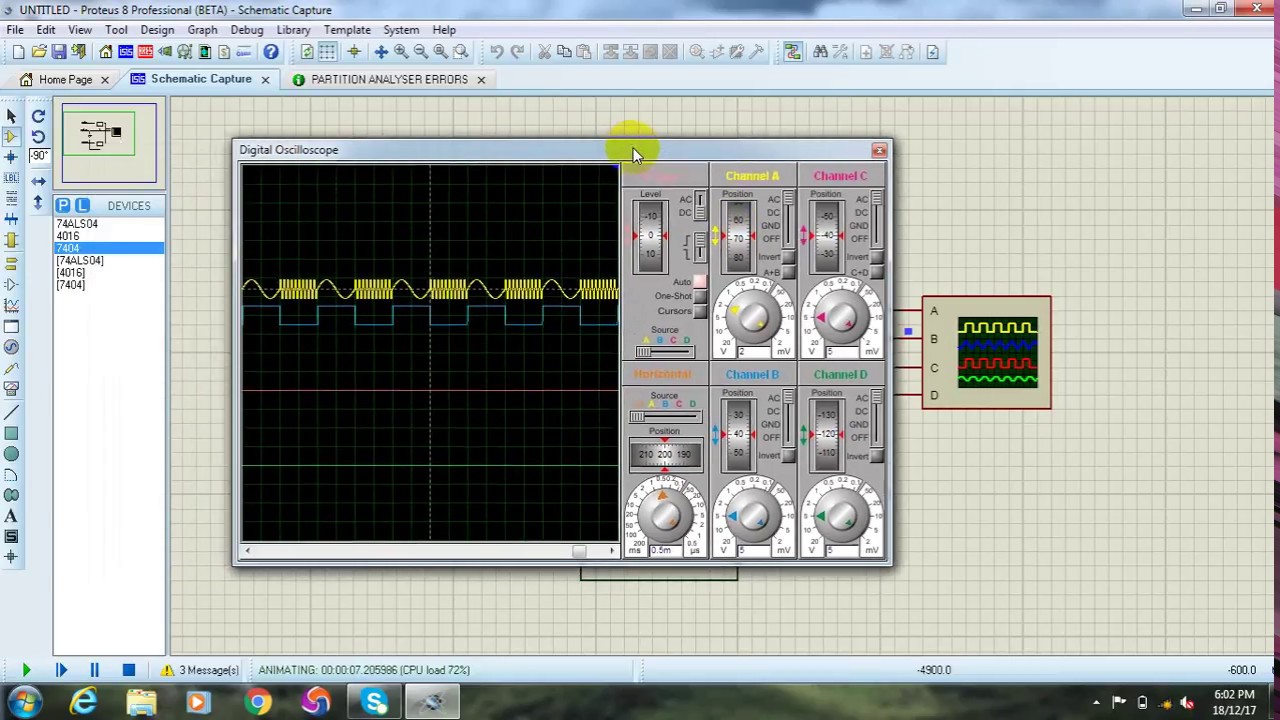Toggle the Channel A A+B button
The width and height of the screenshot is (1280, 720).
(789, 272)
